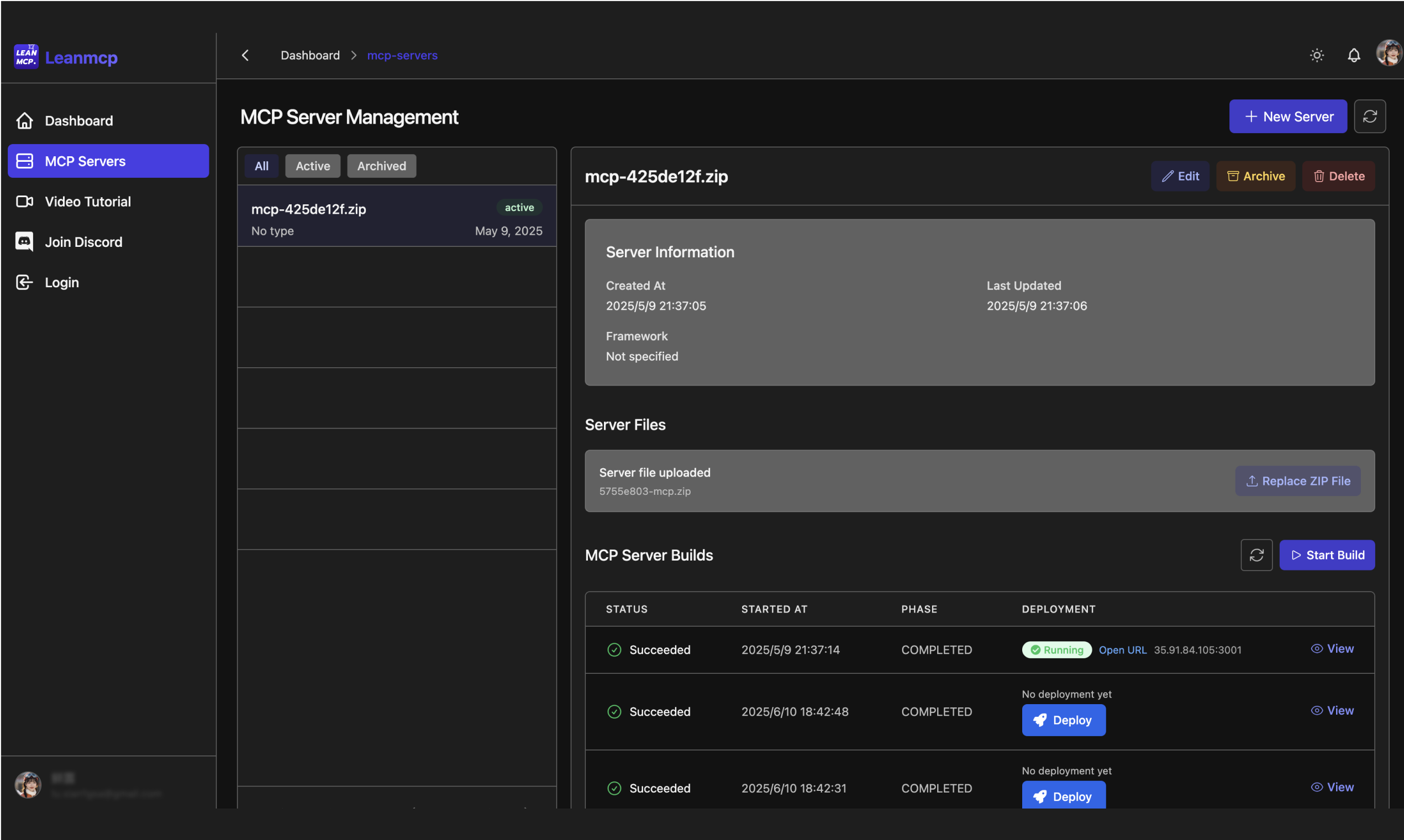
Task: Create a New Server
Action: [x=1288, y=117]
